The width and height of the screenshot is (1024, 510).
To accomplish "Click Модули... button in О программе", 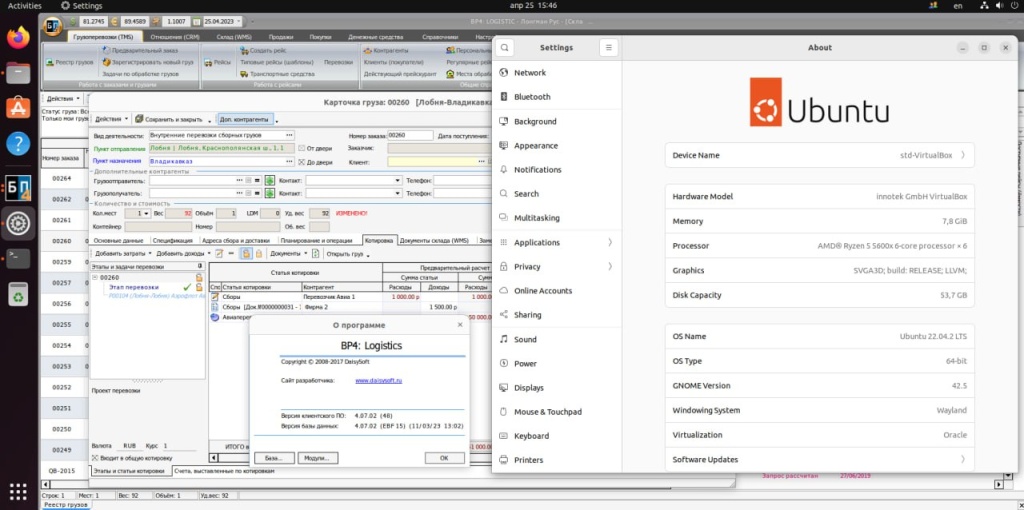I will [x=318, y=458].
